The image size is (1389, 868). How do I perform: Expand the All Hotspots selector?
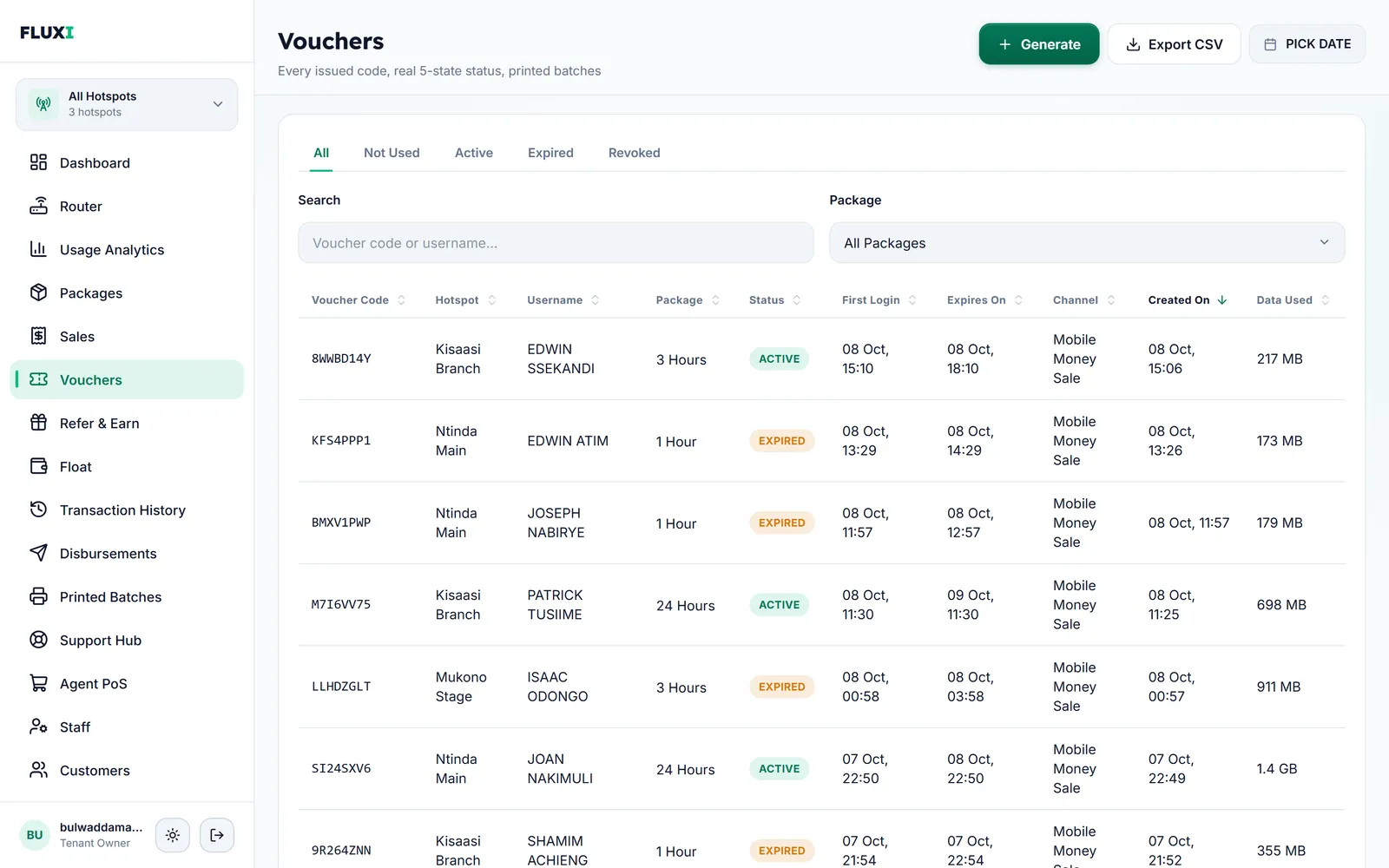(127, 104)
